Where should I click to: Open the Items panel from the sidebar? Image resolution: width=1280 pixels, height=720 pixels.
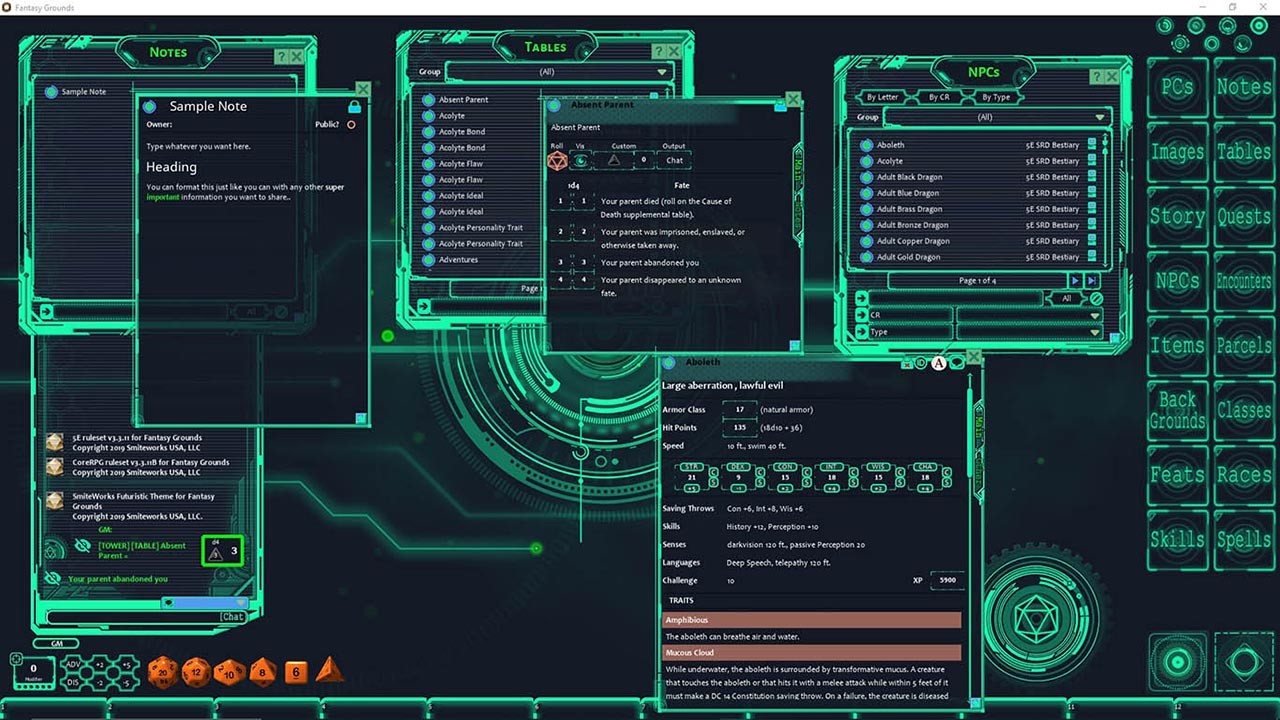[1177, 345]
